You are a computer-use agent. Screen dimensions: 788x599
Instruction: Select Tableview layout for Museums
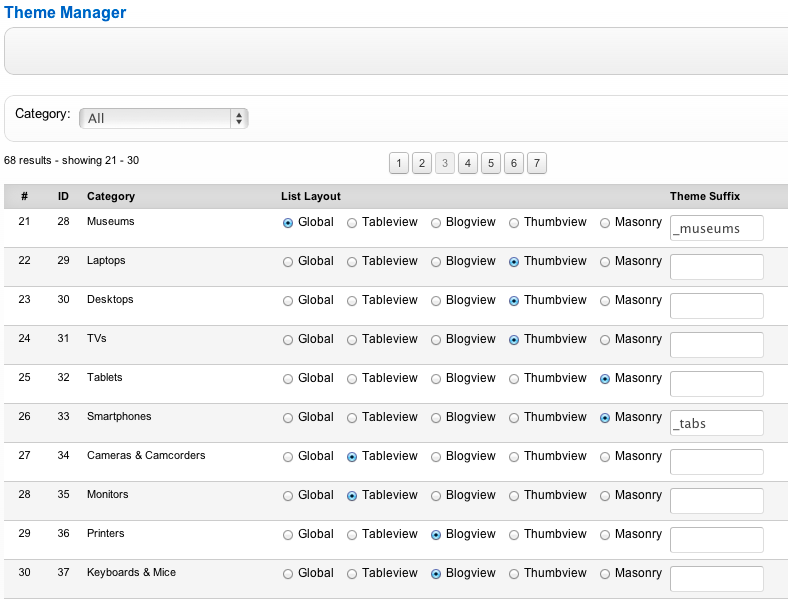tap(352, 223)
